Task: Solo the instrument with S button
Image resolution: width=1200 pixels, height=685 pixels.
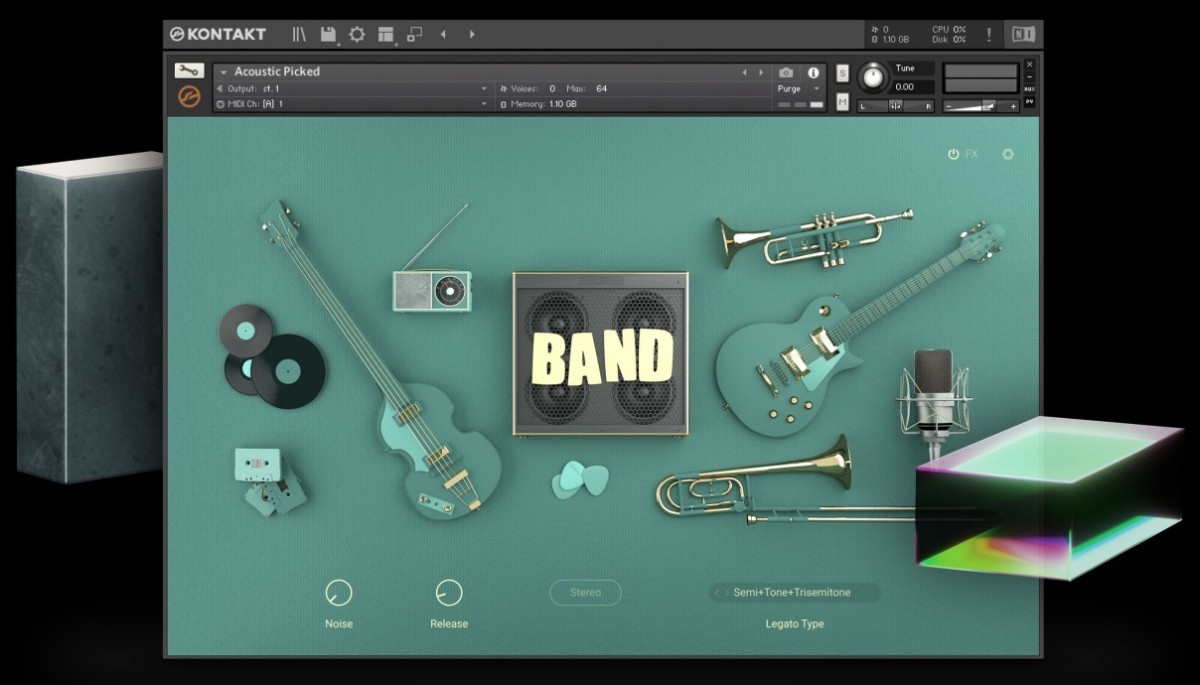Action: click(x=842, y=73)
